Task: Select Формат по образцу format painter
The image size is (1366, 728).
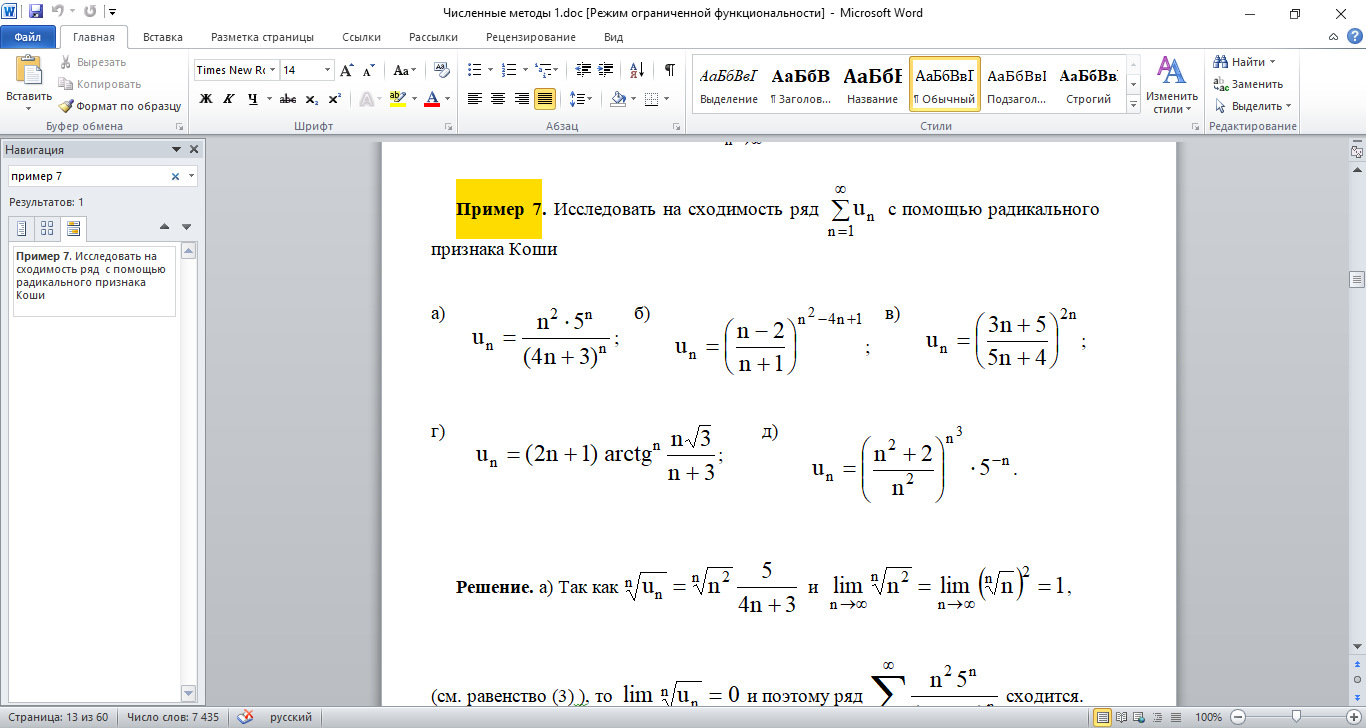Action: point(119,106)
